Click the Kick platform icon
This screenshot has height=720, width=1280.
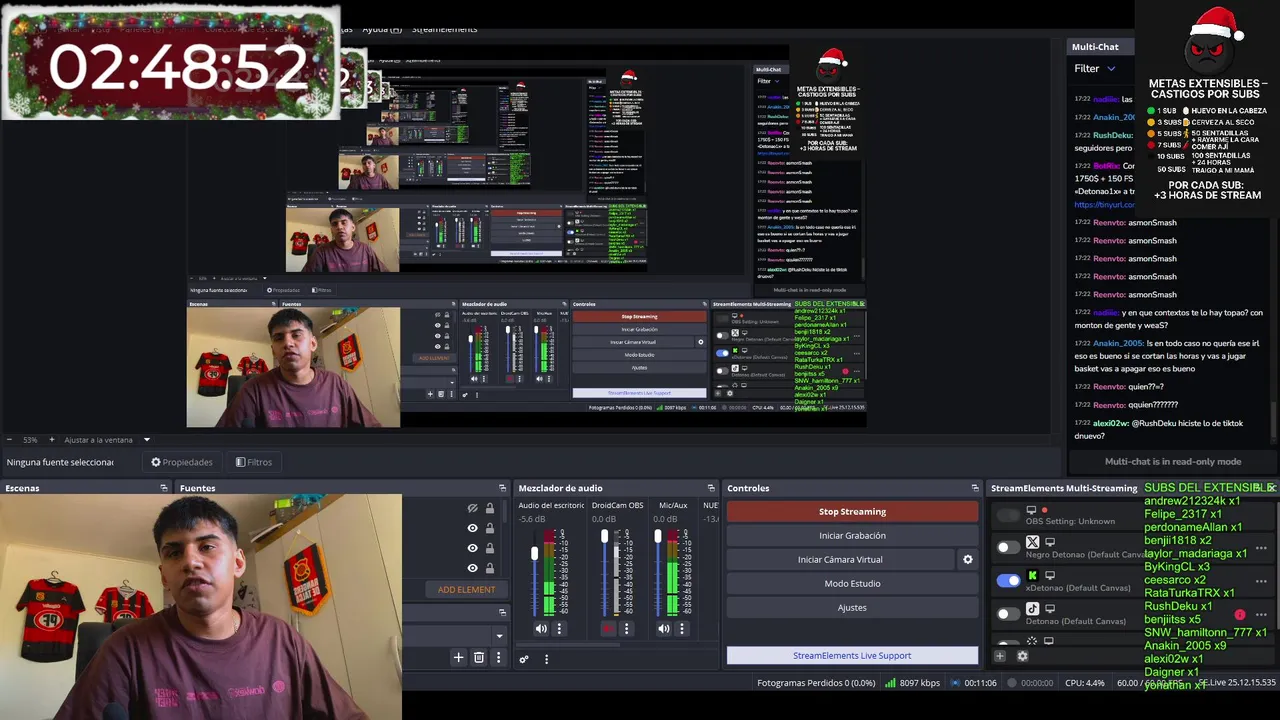point(1033,575)
